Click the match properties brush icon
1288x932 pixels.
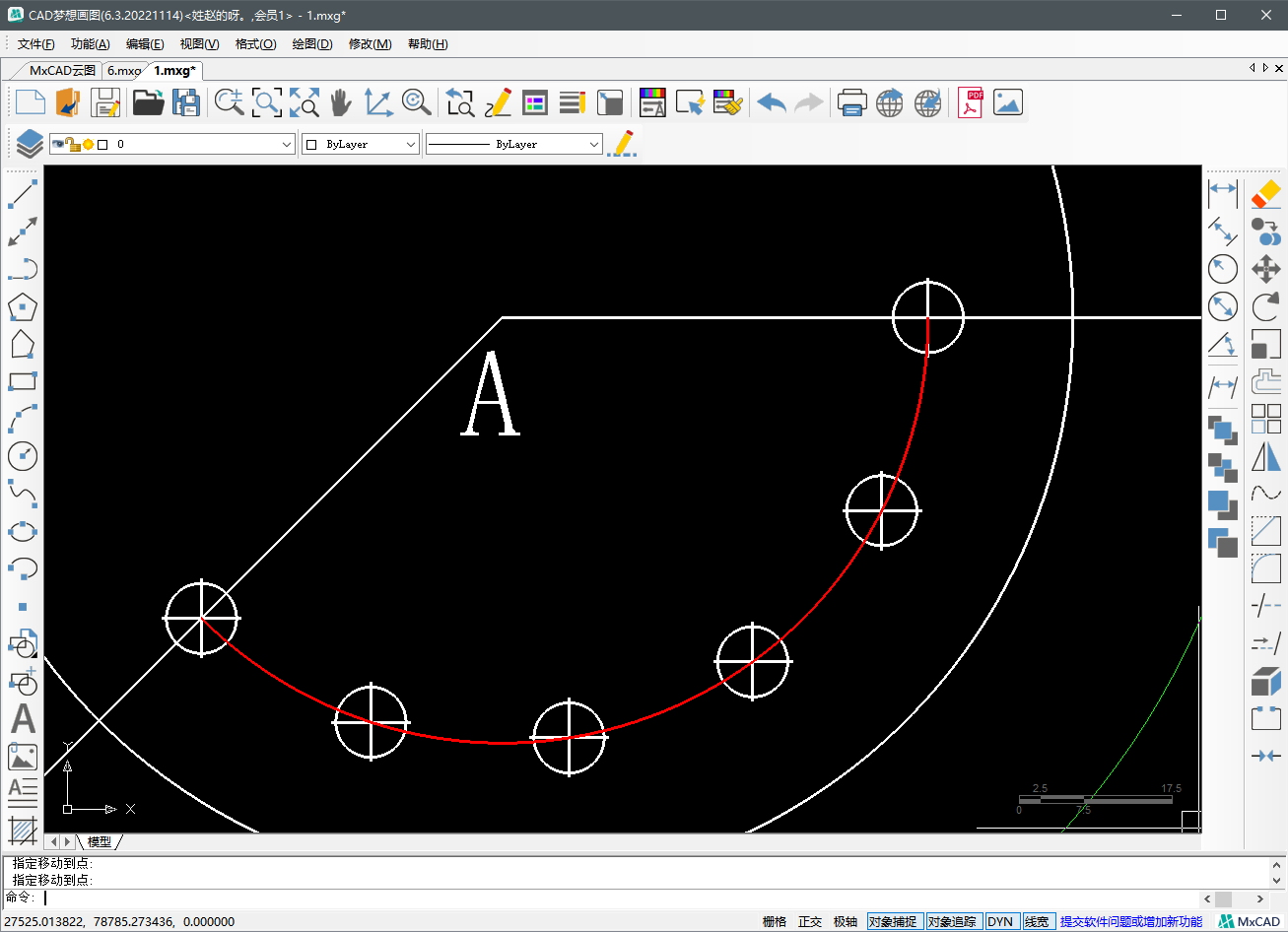pos(728,102)
